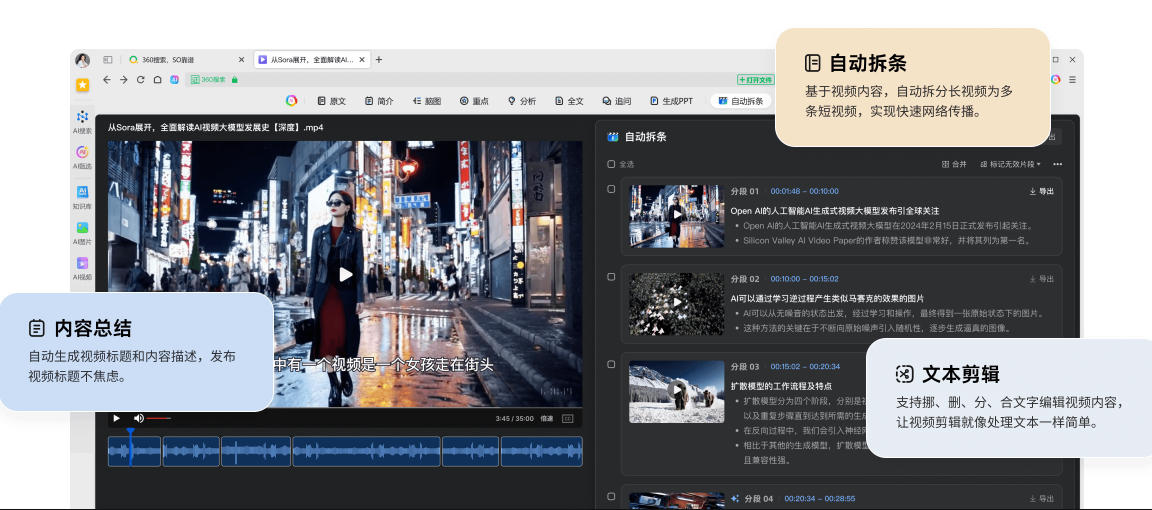Toggle the 全选 select-all checkbox
The height and width of the screenshot is (510, 1152).
tap(612, 164)
